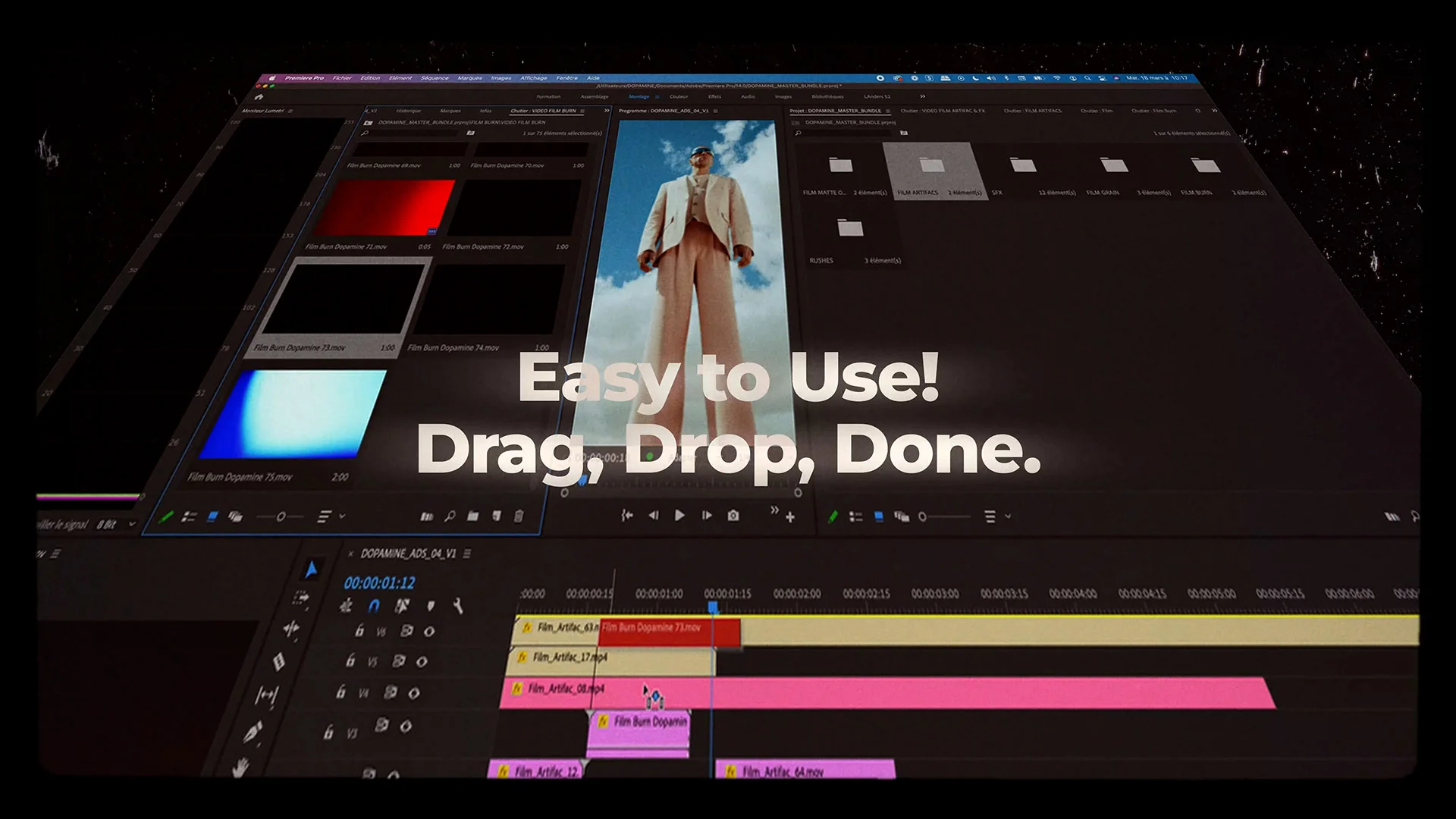Click Export Frame camera icon
This screenshot has height=819, width=1456.
(733, 516)
